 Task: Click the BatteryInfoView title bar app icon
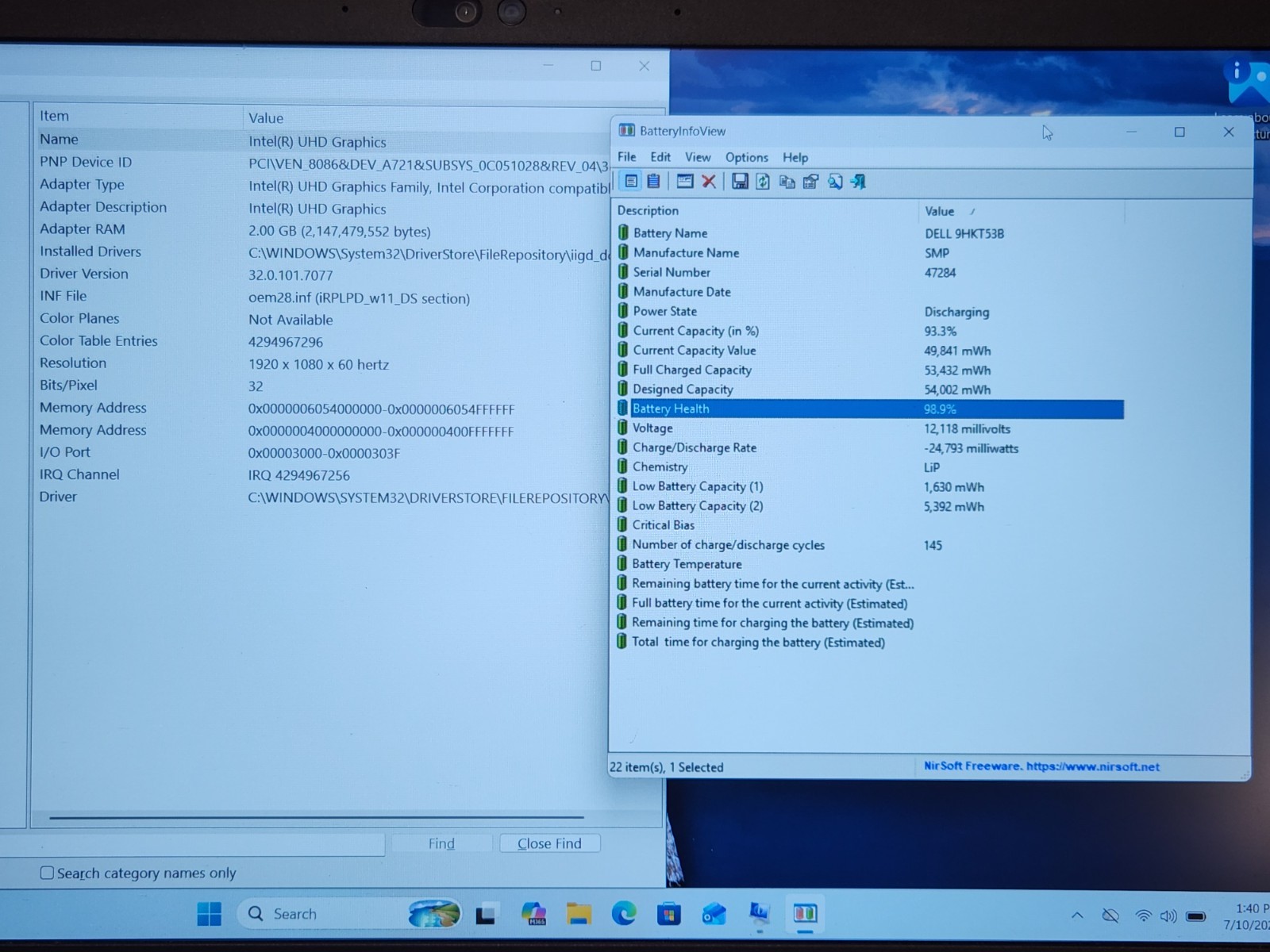627,131
